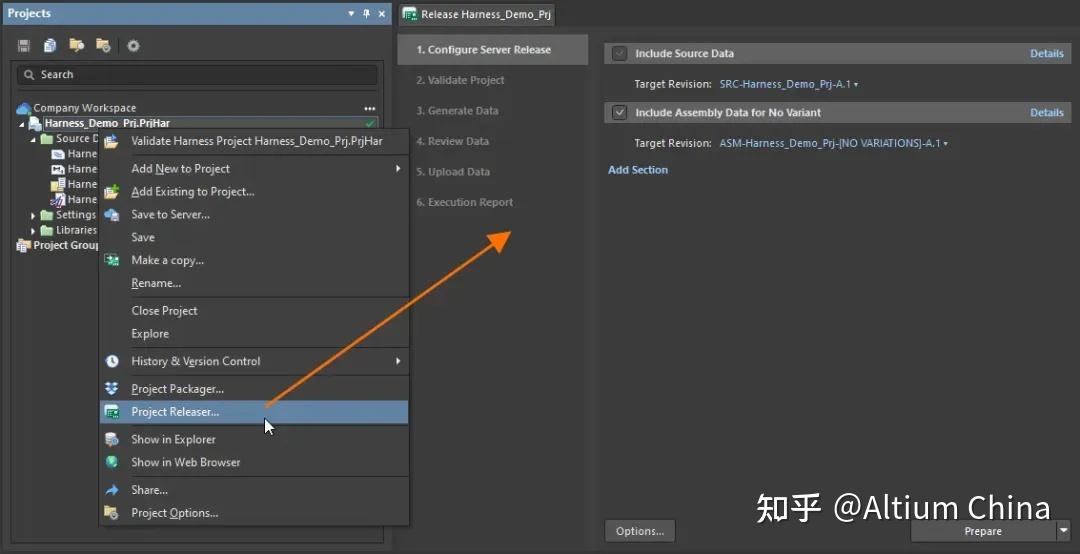Image resolution: width=1080 pixels, height=554 pixels.
Task: Choose Show in Web Browser menu entry
Action: pos(254,462)
